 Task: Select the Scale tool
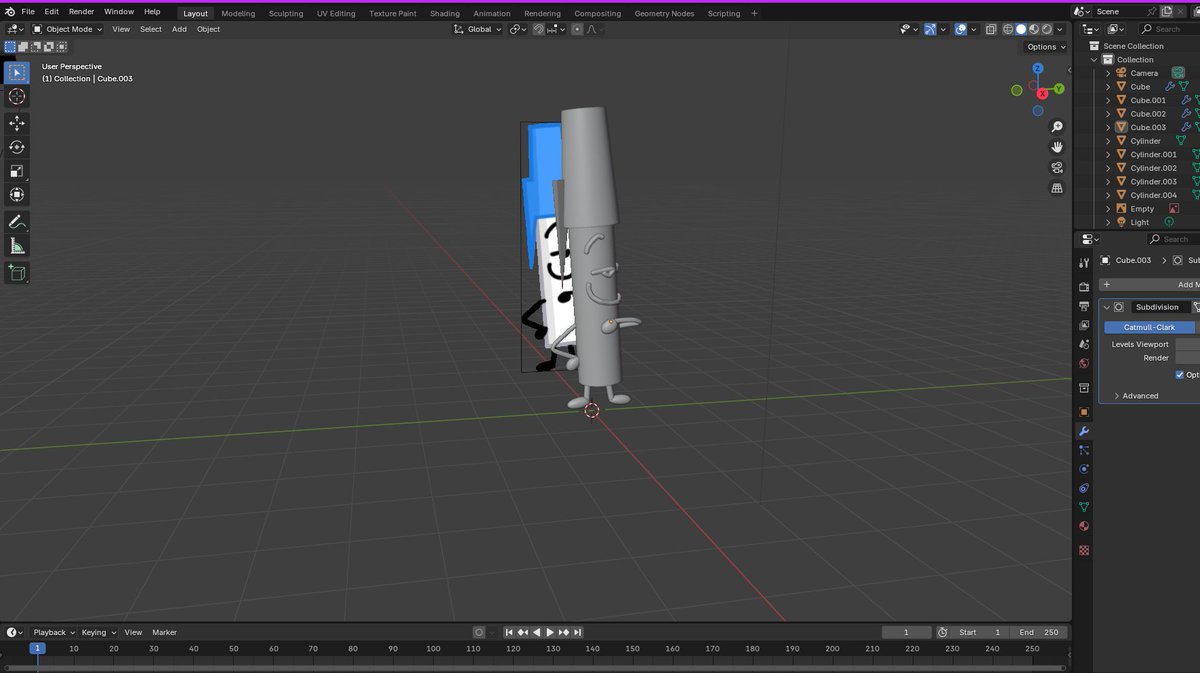[x=17, y=171]
